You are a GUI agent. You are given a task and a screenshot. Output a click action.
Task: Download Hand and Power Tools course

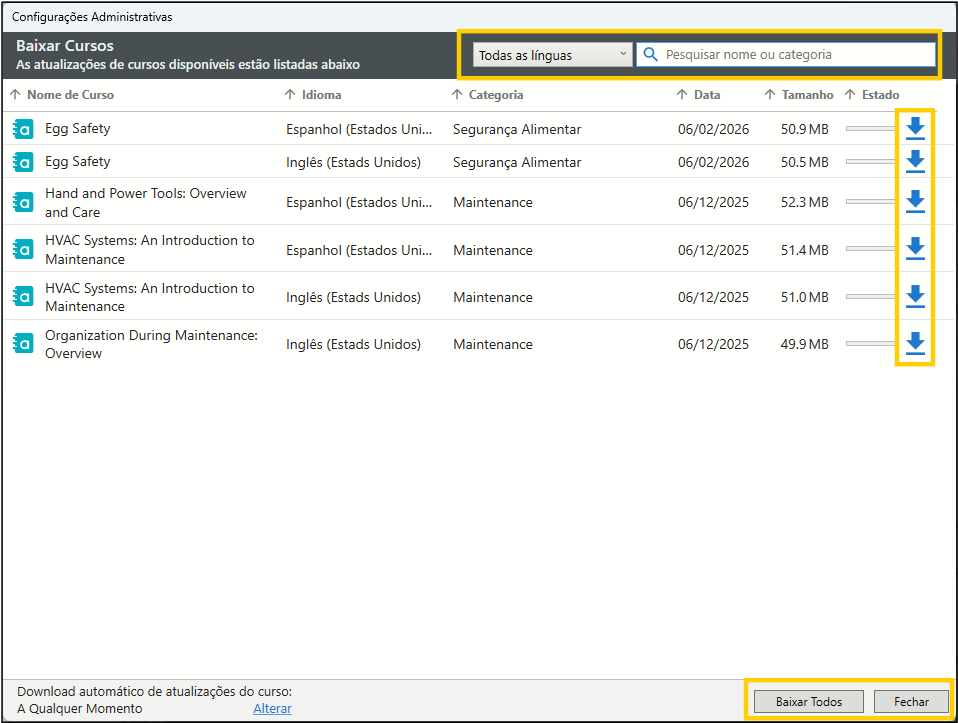pyautogui.click(x=914, y=202)
